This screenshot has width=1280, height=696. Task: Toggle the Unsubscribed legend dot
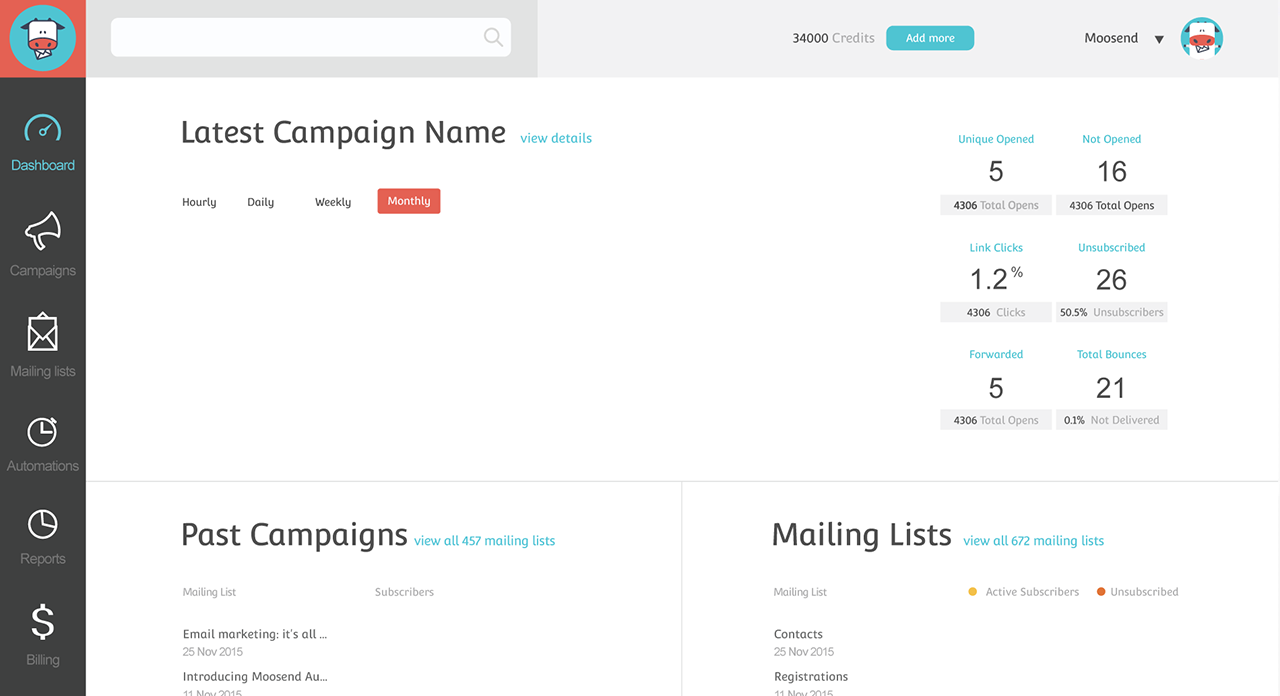[x=1101, y=592]
